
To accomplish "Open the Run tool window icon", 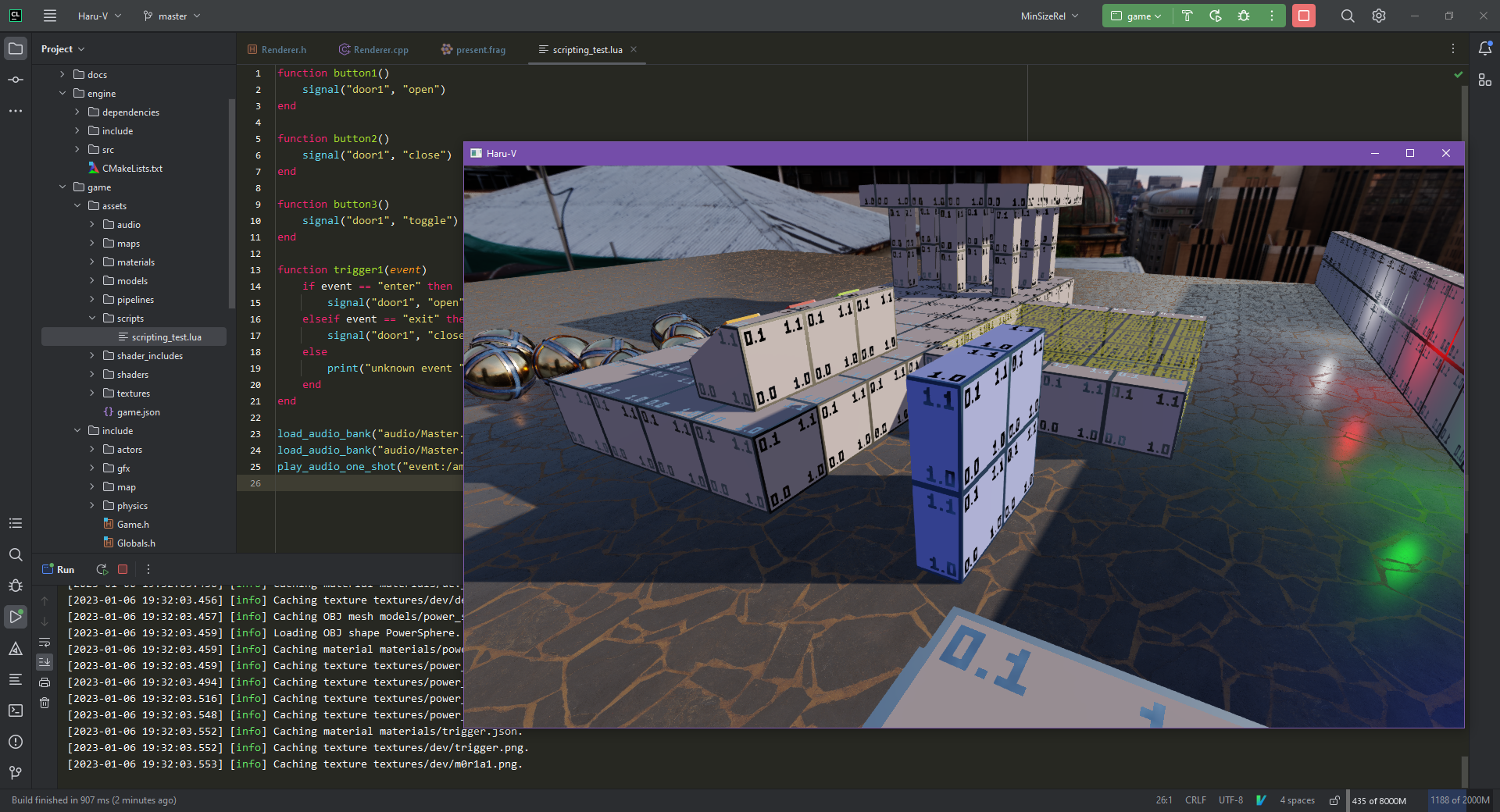I will [16, 617].
